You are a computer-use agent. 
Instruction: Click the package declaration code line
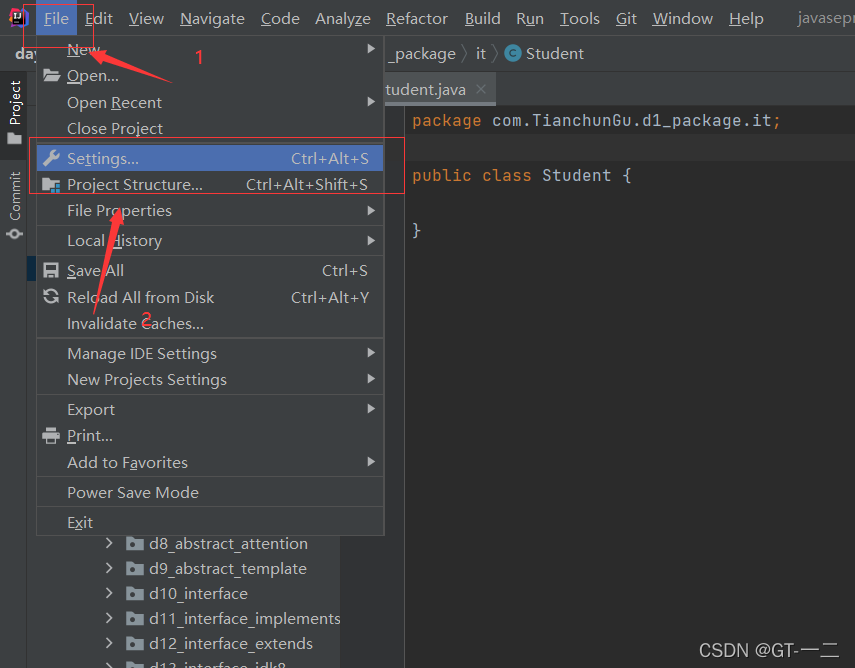point(597,121)
